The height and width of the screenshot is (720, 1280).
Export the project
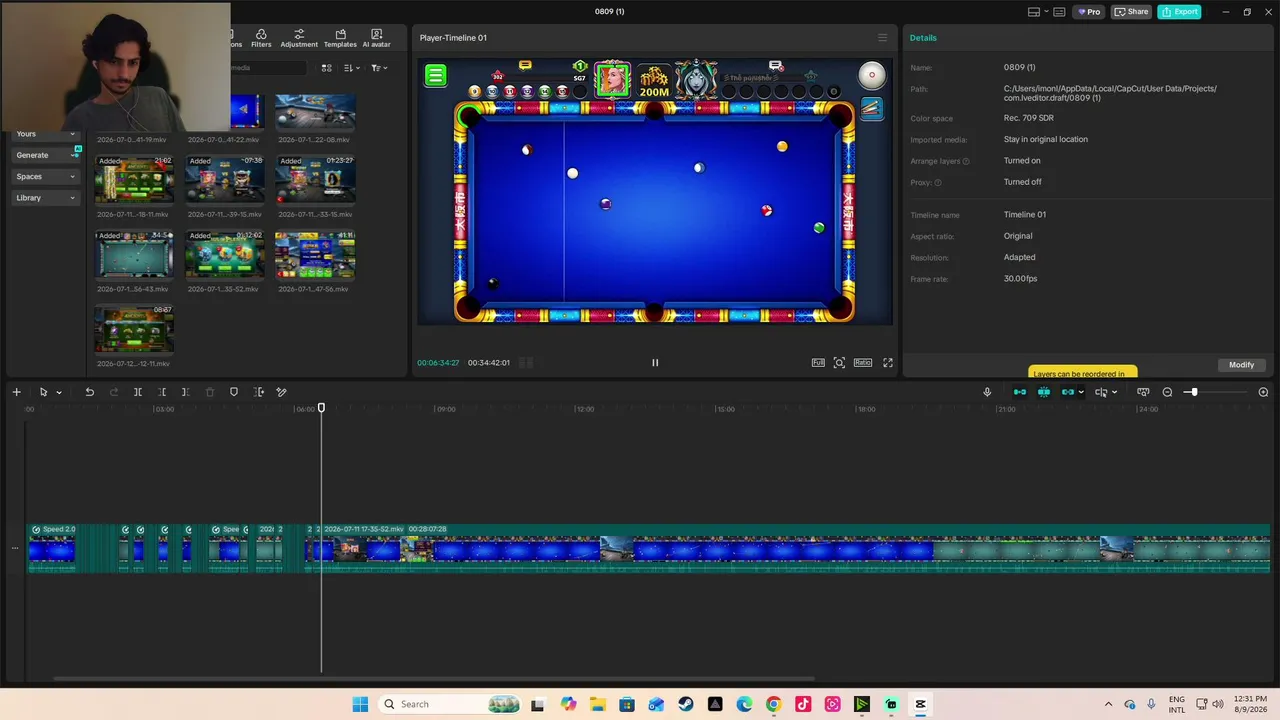point(1180,12)
